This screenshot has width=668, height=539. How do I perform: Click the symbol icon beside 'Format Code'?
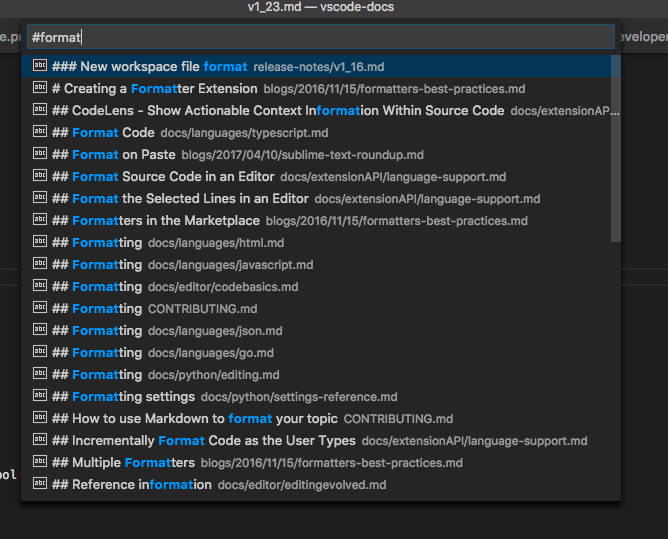[40, 132]
